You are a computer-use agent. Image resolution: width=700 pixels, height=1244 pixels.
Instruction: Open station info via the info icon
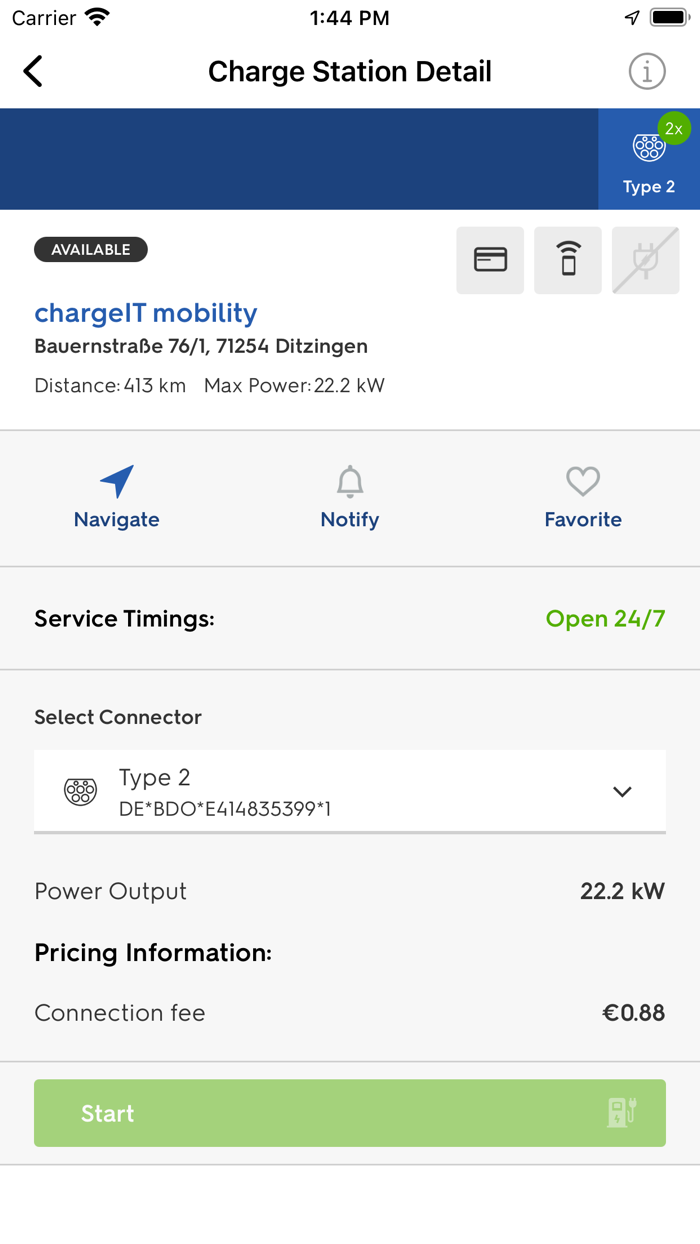647,71
